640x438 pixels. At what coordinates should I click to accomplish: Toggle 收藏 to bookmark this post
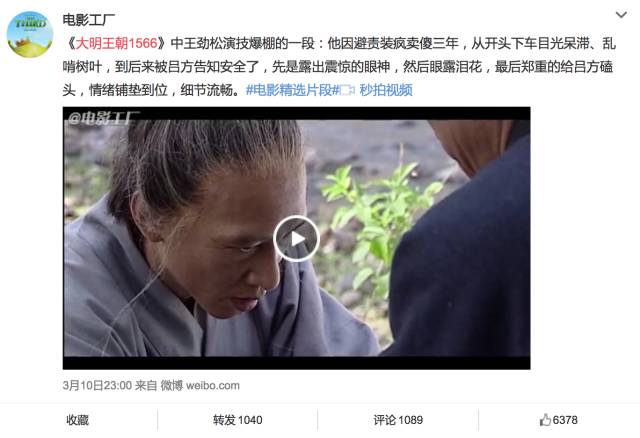point(78,420)
